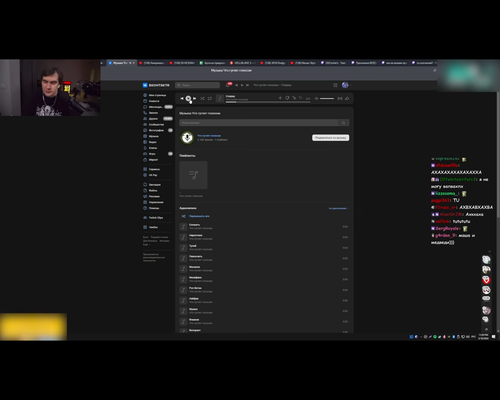Open Друзья in sidebar
This screenshot has width=500, height=400.
click(158, 119)
